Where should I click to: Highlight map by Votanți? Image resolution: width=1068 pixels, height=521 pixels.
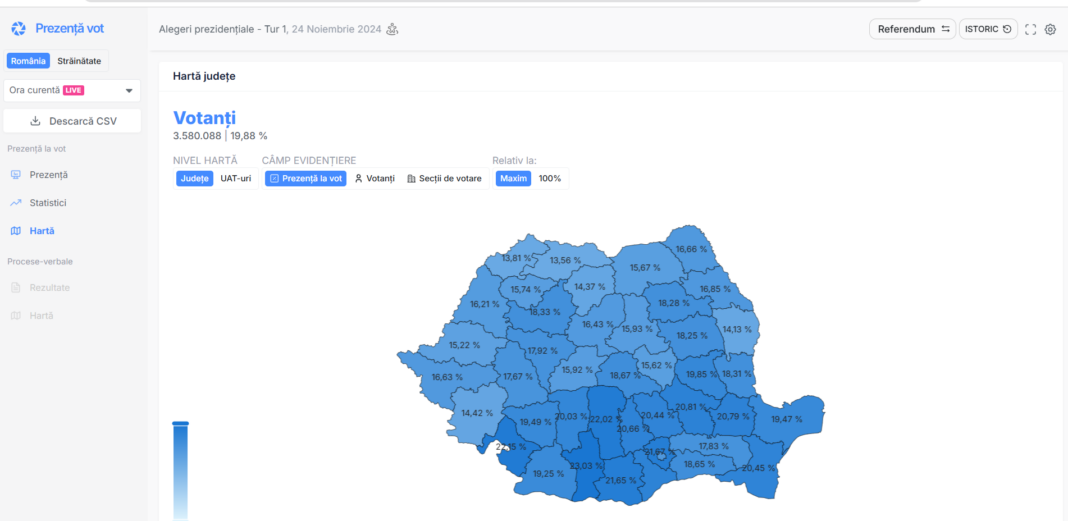click(x=374, y=179)
